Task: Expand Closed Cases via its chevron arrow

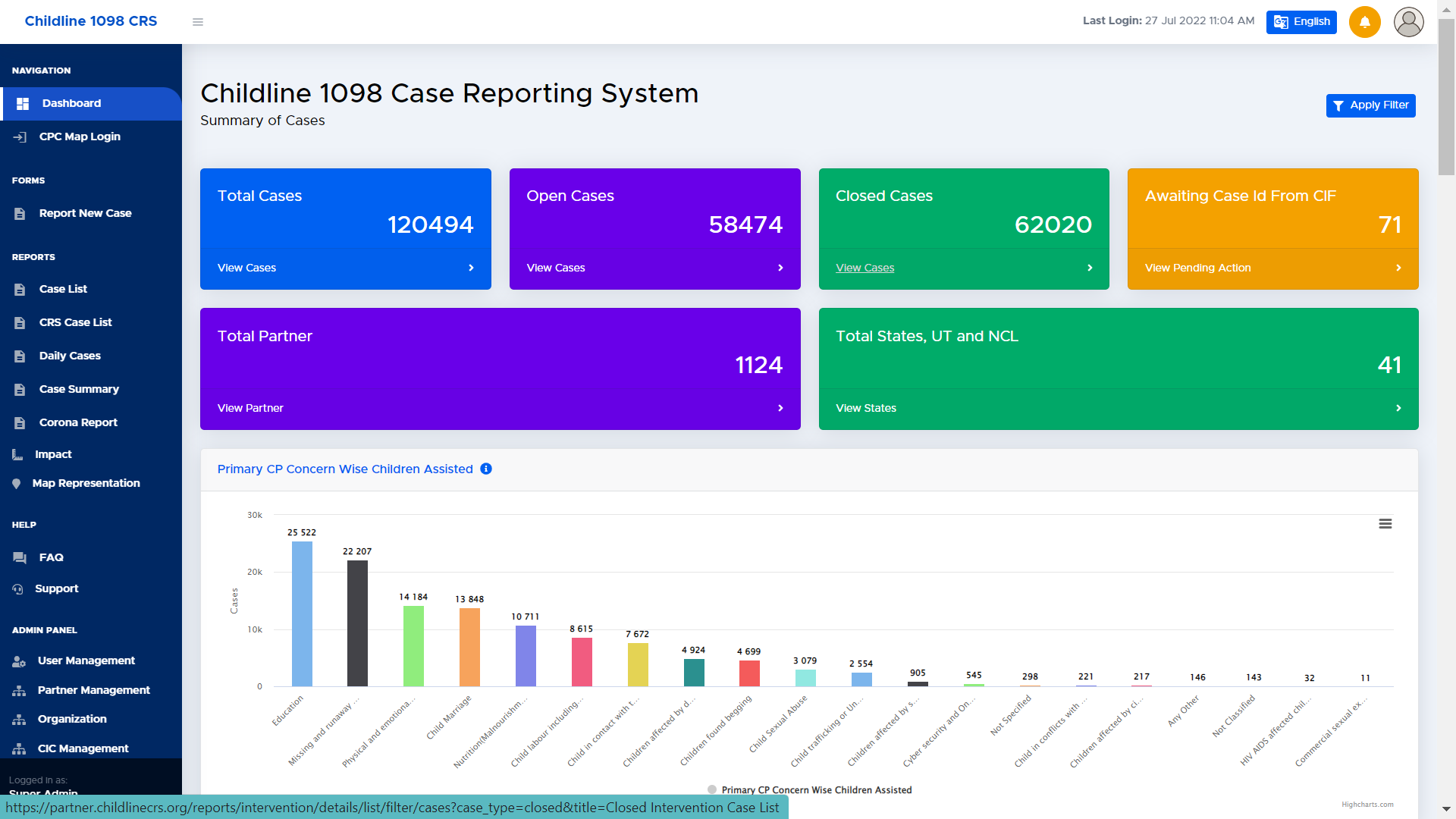Action: click(1090, 268)
